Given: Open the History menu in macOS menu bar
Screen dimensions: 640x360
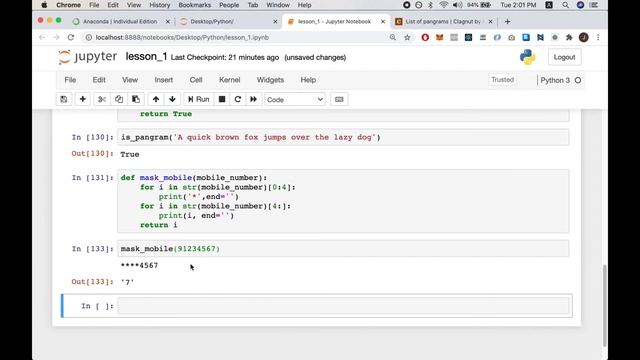Looking at the screenshot, I should coord(159,5).
